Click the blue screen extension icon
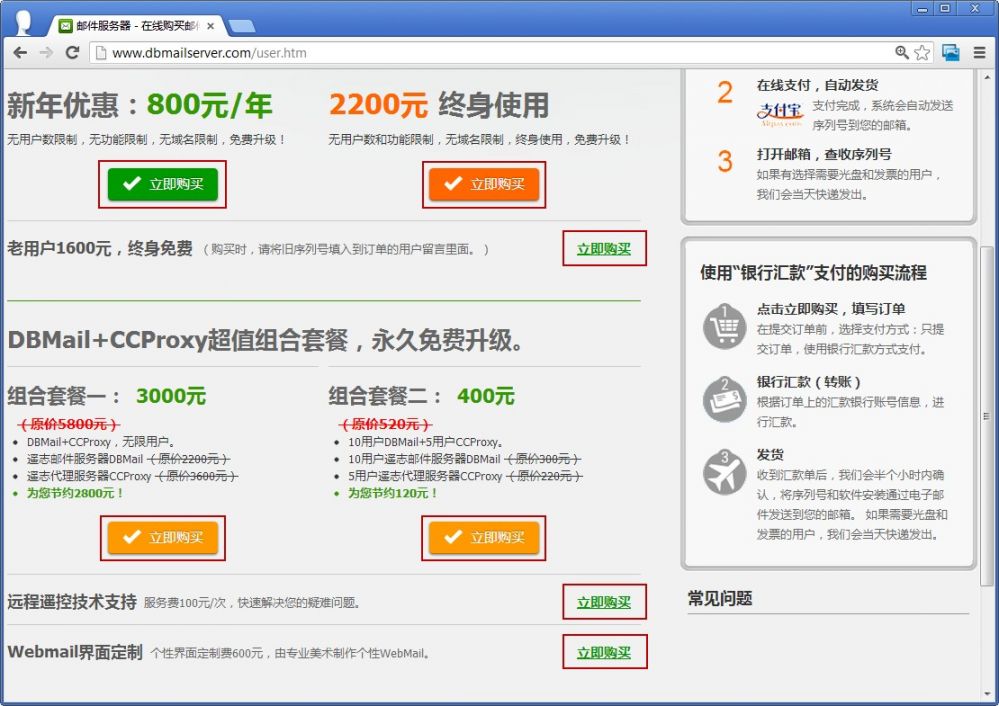 951,53
